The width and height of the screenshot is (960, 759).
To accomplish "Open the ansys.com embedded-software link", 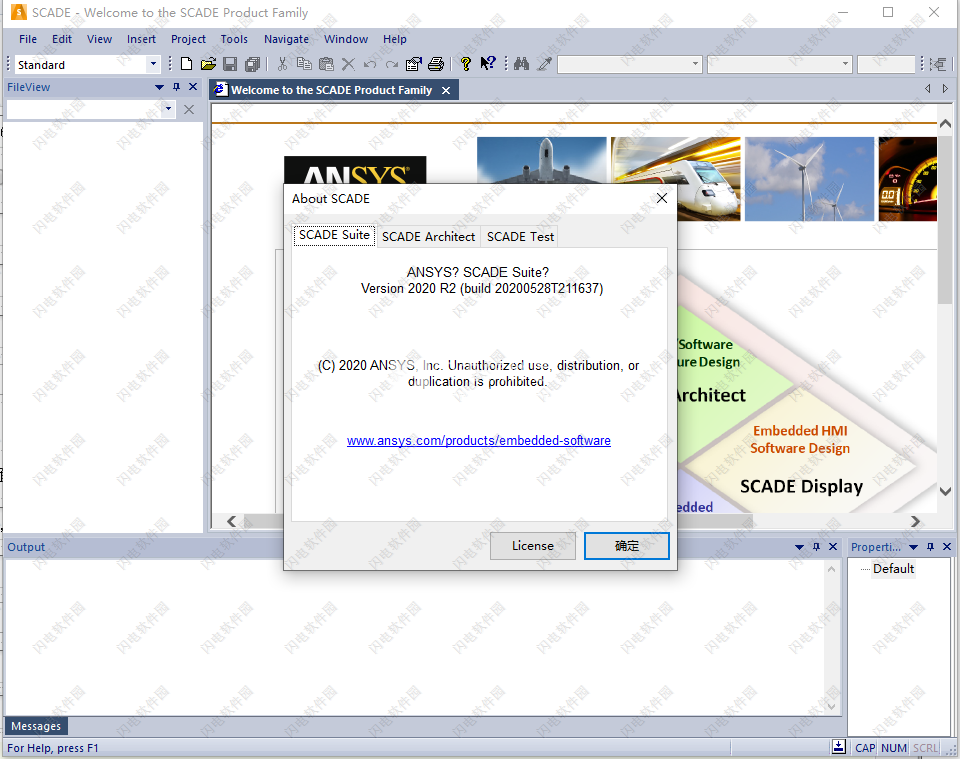I will tap(479, 441).
